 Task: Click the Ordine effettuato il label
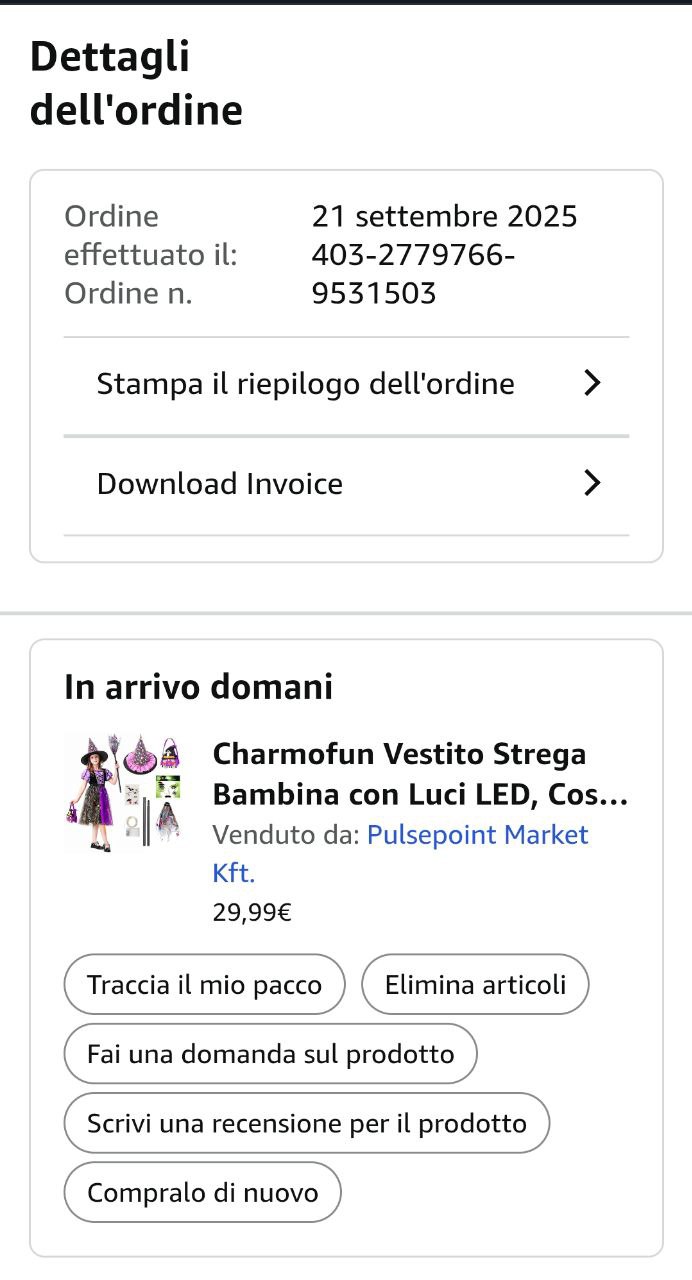point(150,235)
